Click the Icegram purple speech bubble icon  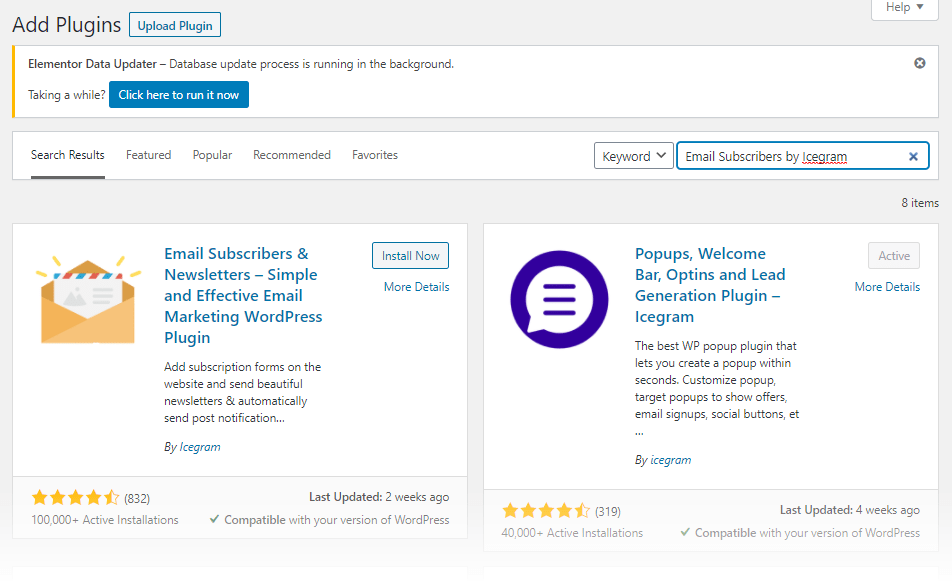point(559,300)
